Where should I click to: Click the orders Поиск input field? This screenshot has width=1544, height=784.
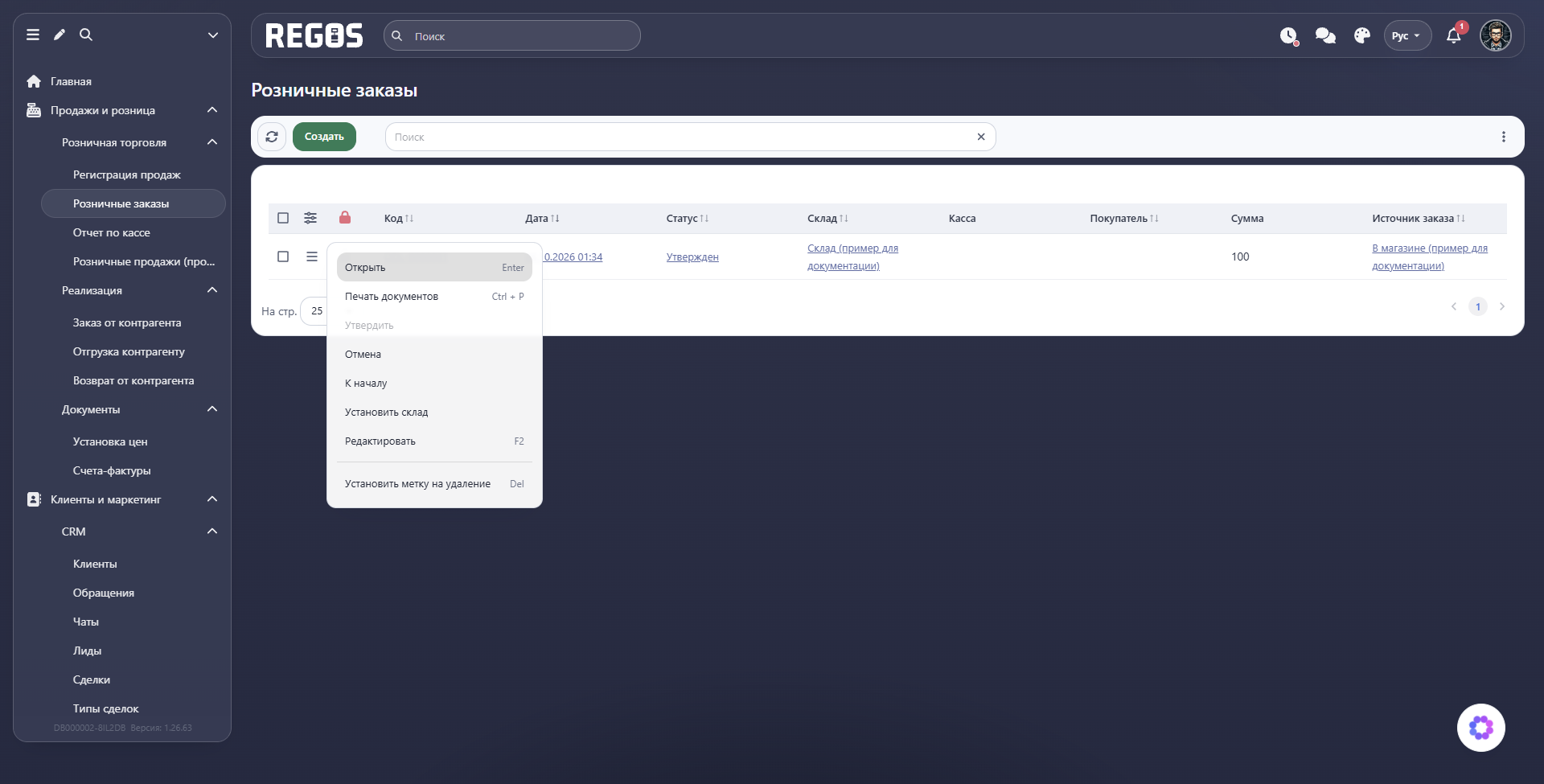coord(690,137)
